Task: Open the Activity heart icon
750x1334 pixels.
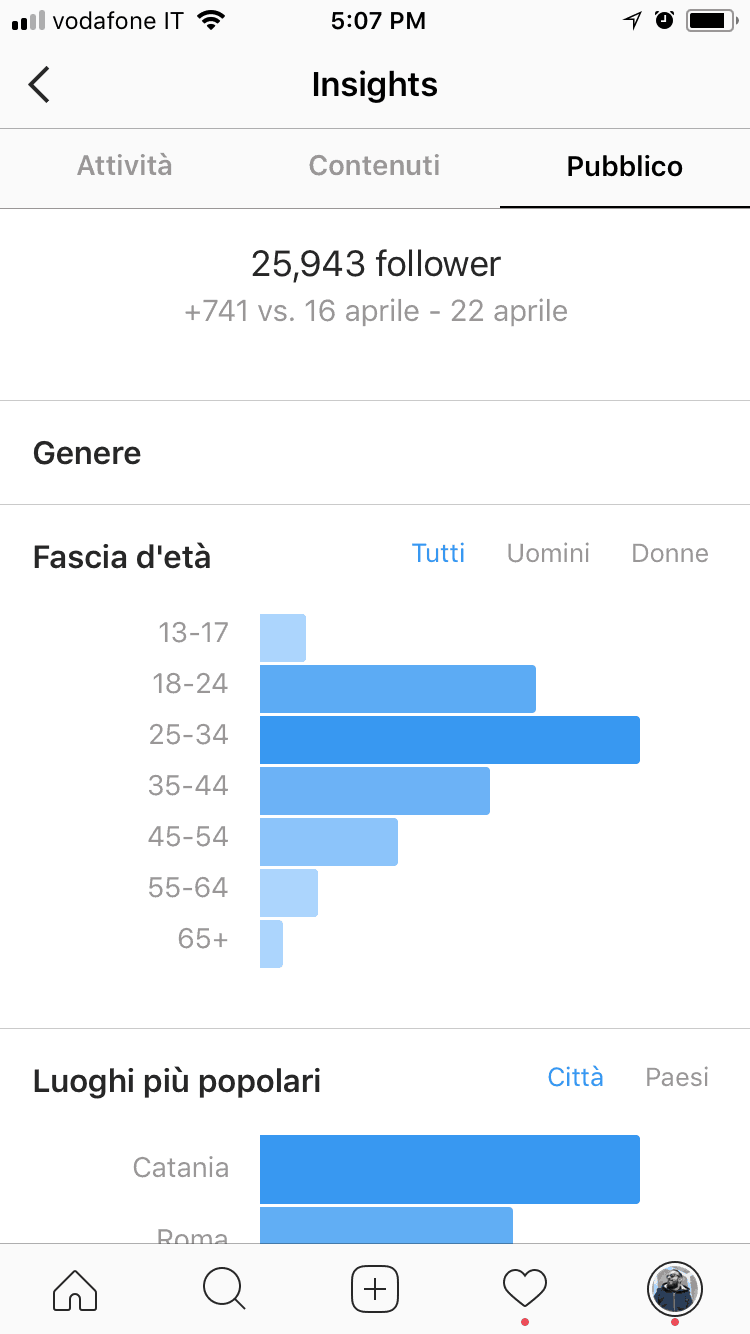Action: 525,1289
